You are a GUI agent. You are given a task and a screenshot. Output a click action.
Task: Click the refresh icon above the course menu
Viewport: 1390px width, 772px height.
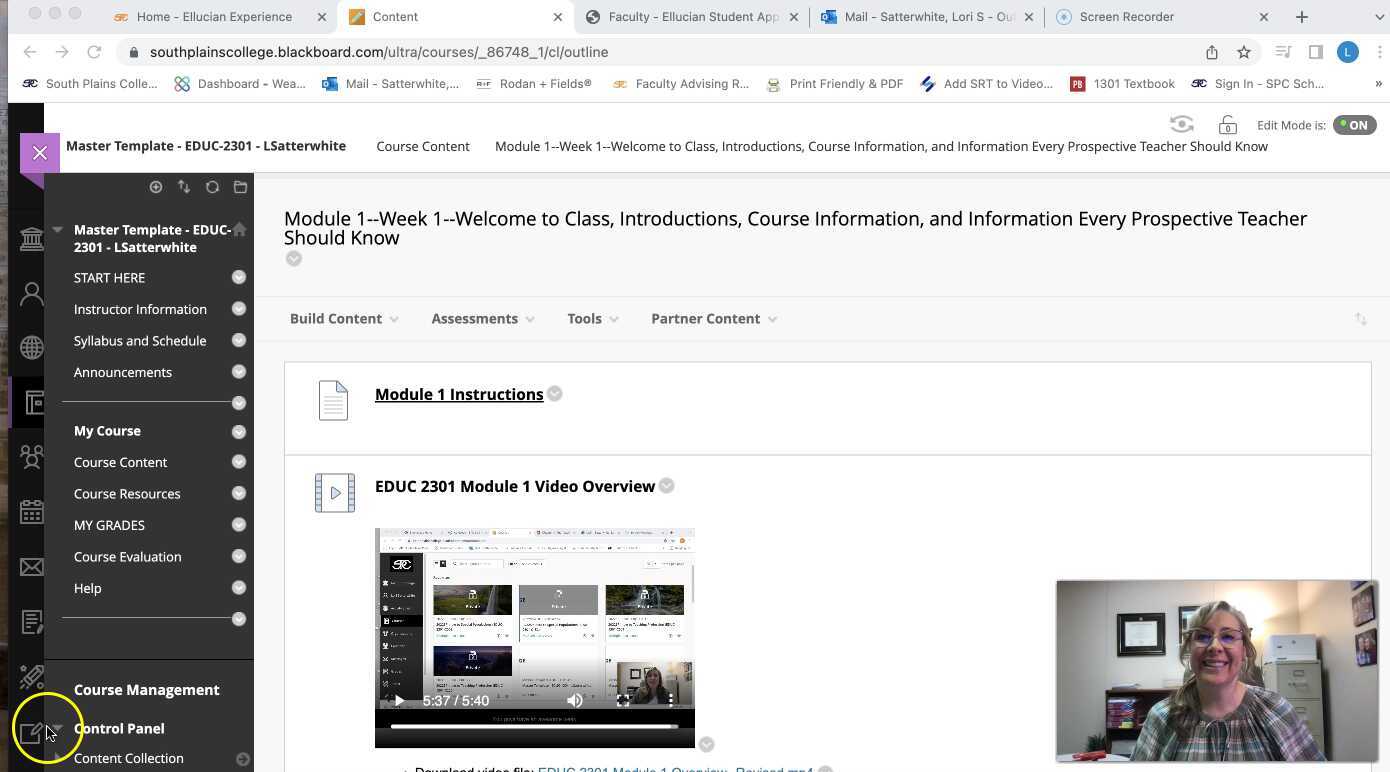pyautogui.click(x=212, y=187)
